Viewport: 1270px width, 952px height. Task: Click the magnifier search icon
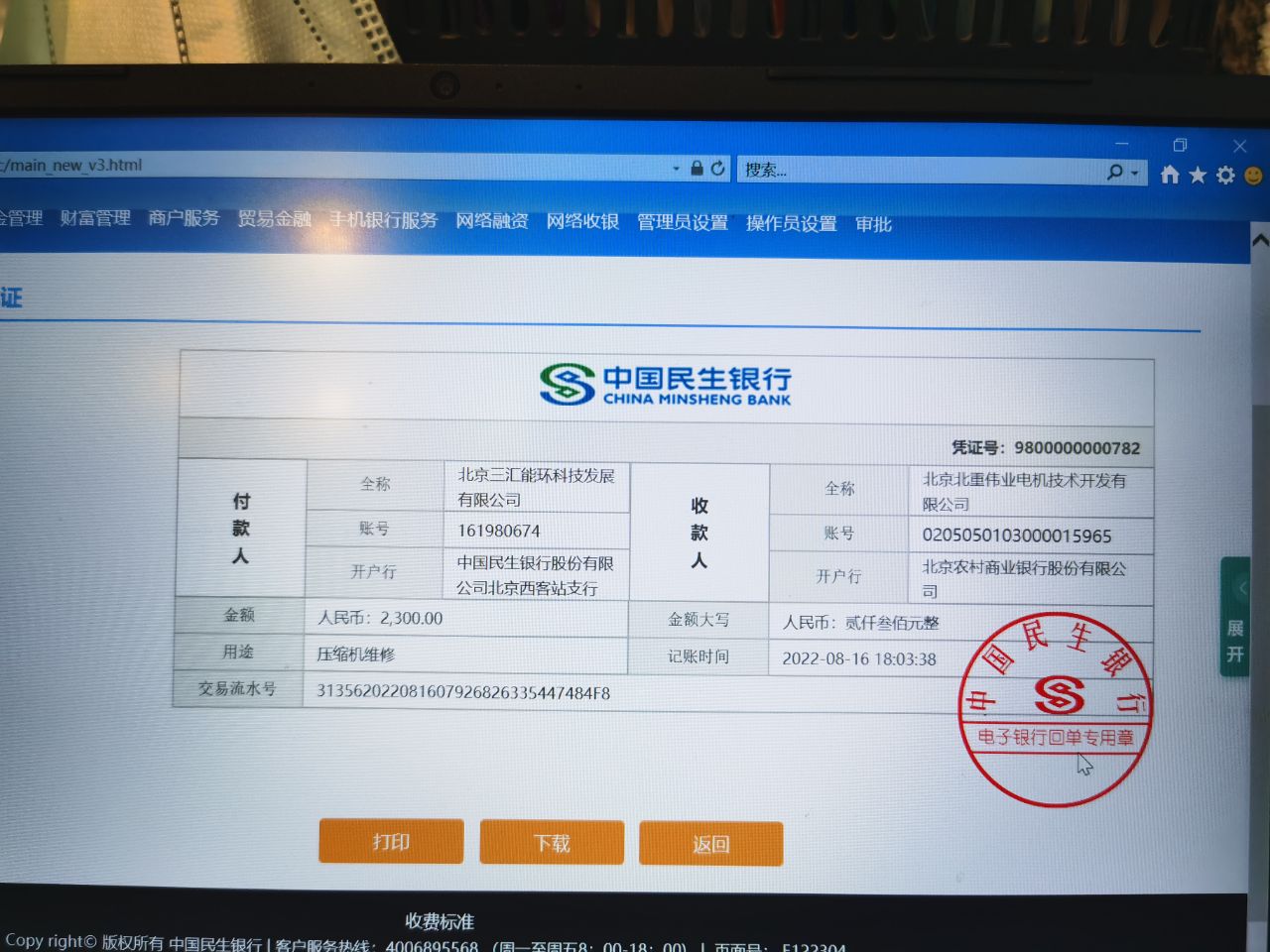pos(1115,173)
